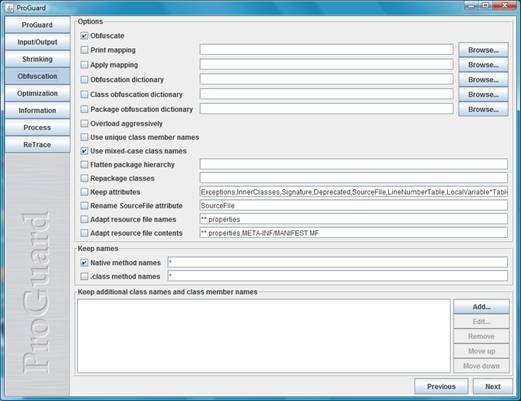This screenshot has height=401, width=521.
Task: Switch to Input/Output tab
Action: [37, 42]
